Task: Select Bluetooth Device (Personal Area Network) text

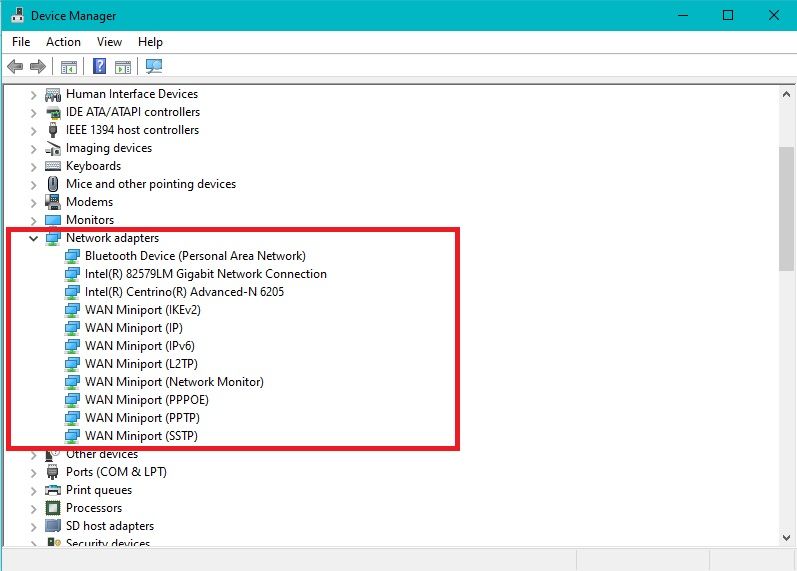Action: (x=196, y=256)
